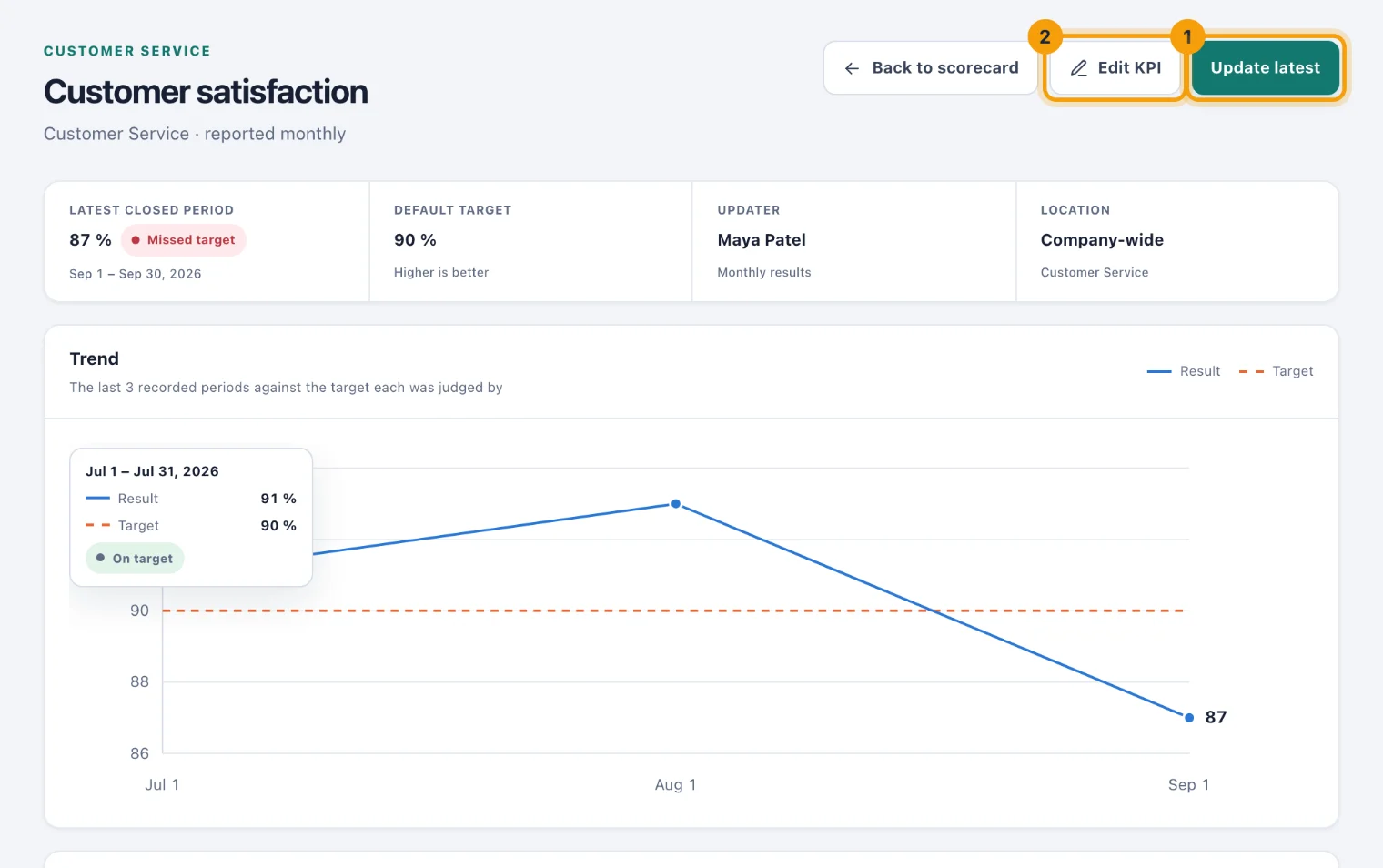Click the tooltip date 'Jul 1 – Jul 31, 2026'
Screen dimensions: 1383x868
(152, 471)
